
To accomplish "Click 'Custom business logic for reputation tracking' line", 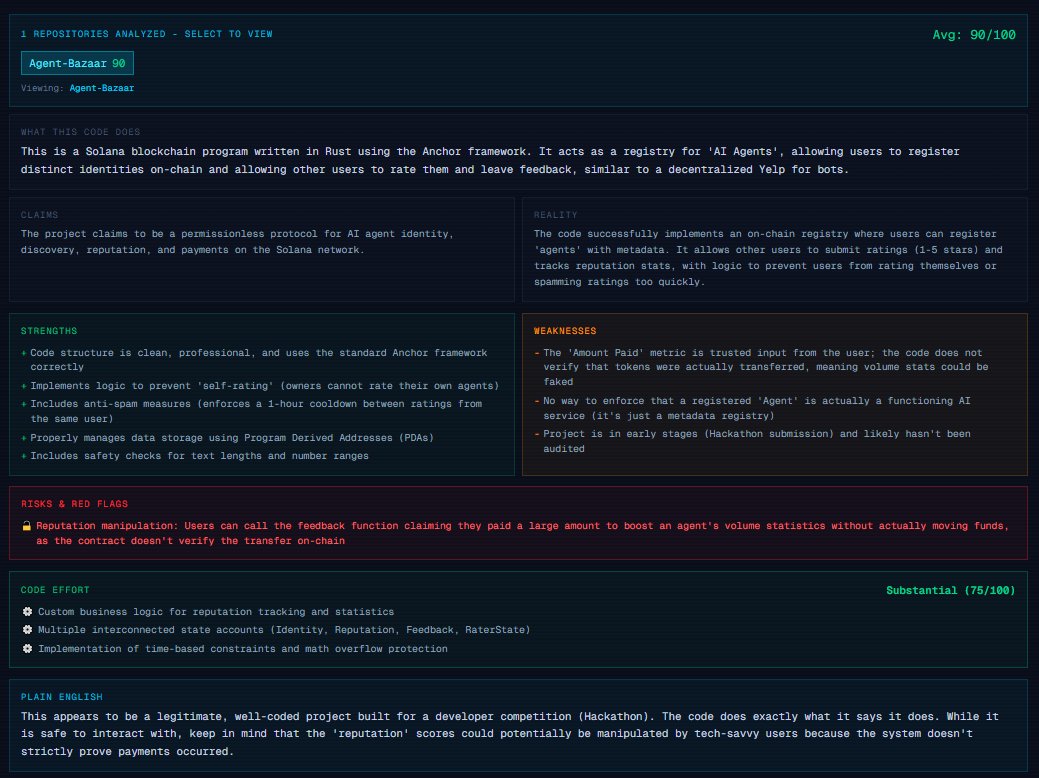I will coord(216,612).
